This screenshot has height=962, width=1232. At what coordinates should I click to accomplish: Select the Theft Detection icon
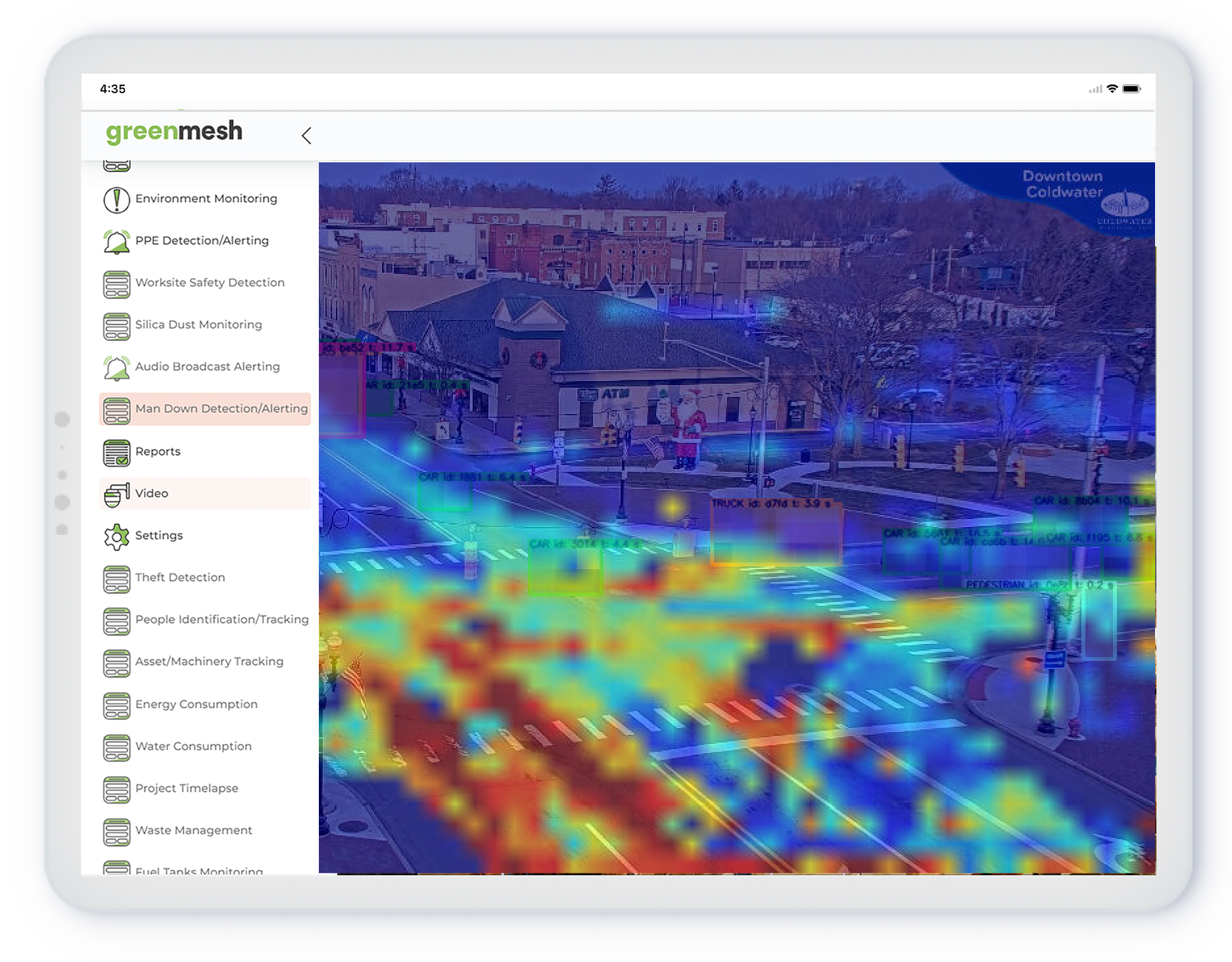tap(116, 578)
